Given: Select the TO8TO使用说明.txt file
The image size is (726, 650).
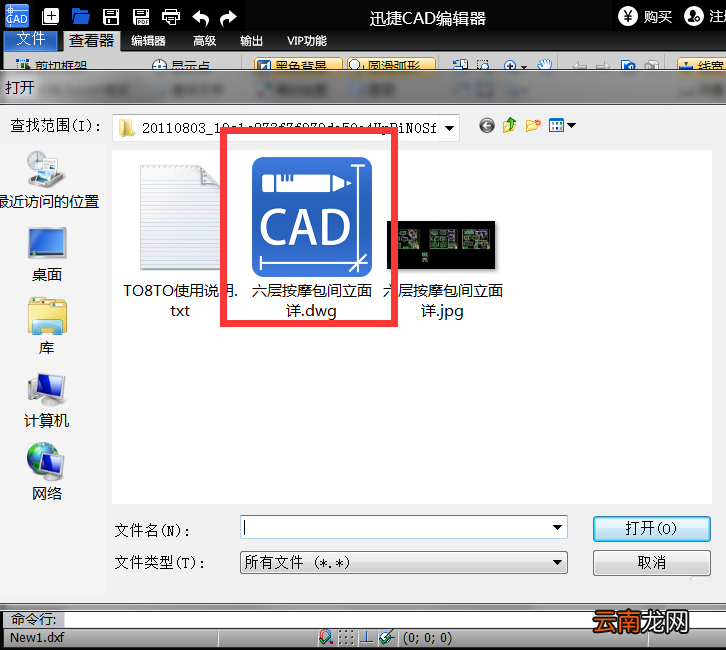Looking at the screenshot, I should [x=180, y=241].
